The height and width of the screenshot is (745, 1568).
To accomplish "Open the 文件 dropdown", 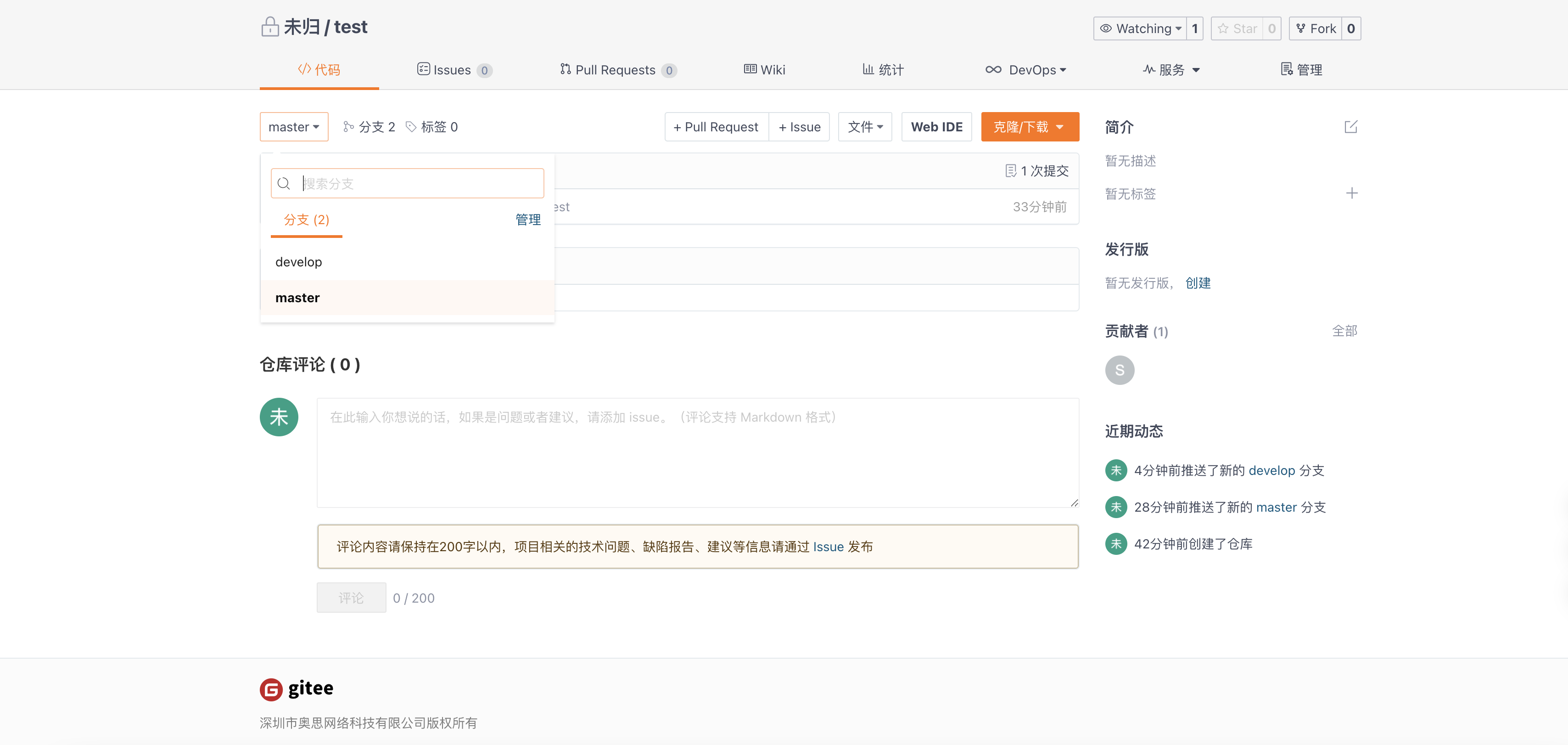I will [x=865, y=127].
